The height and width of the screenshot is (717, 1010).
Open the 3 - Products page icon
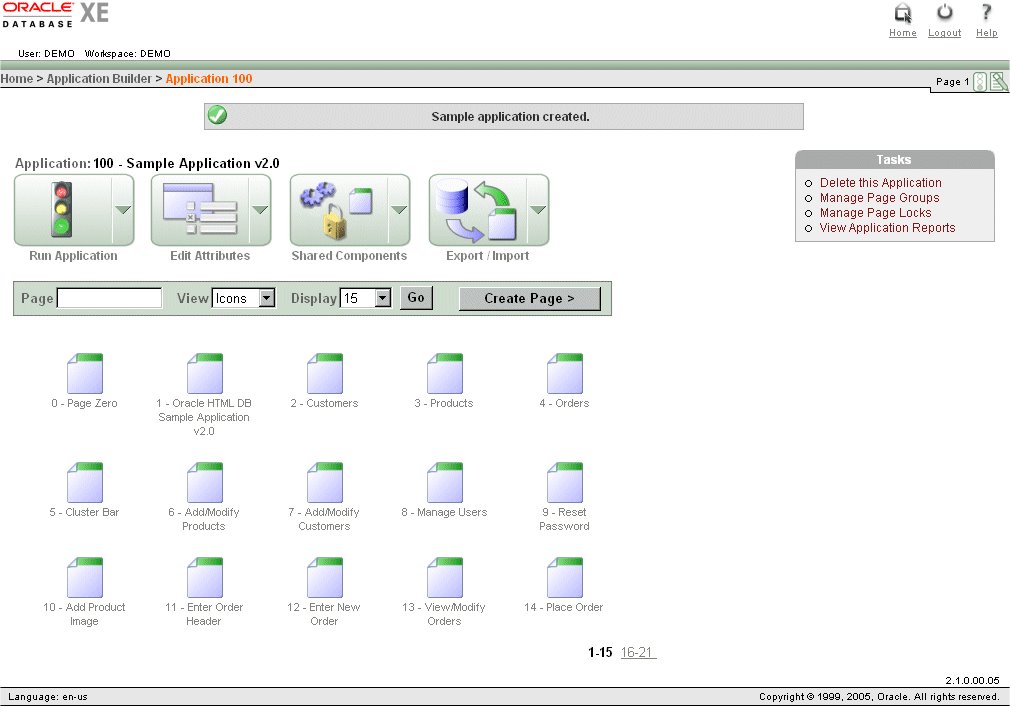click(x=445, y=373)
